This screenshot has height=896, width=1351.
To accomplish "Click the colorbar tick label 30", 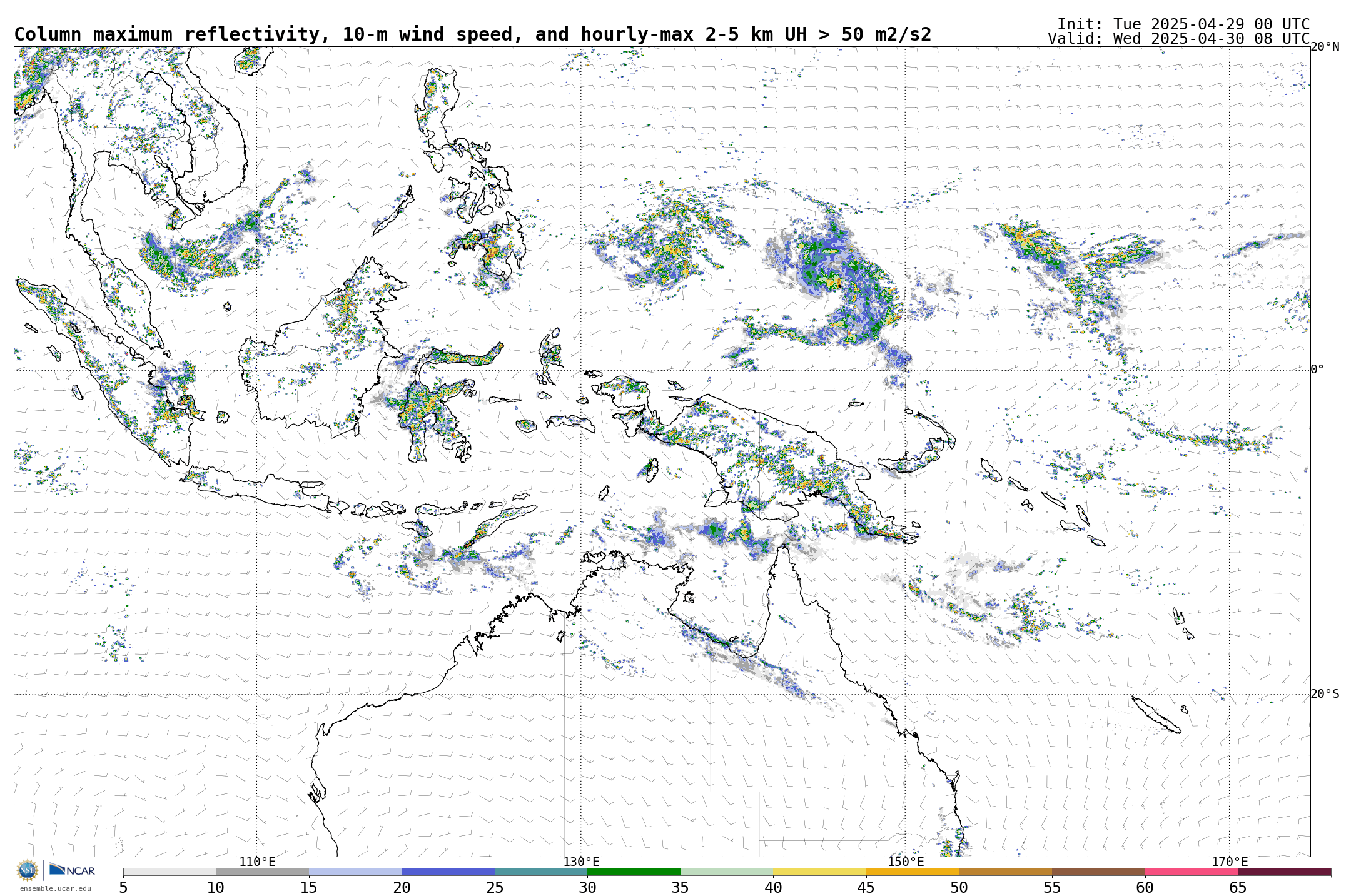I will 587,887.
